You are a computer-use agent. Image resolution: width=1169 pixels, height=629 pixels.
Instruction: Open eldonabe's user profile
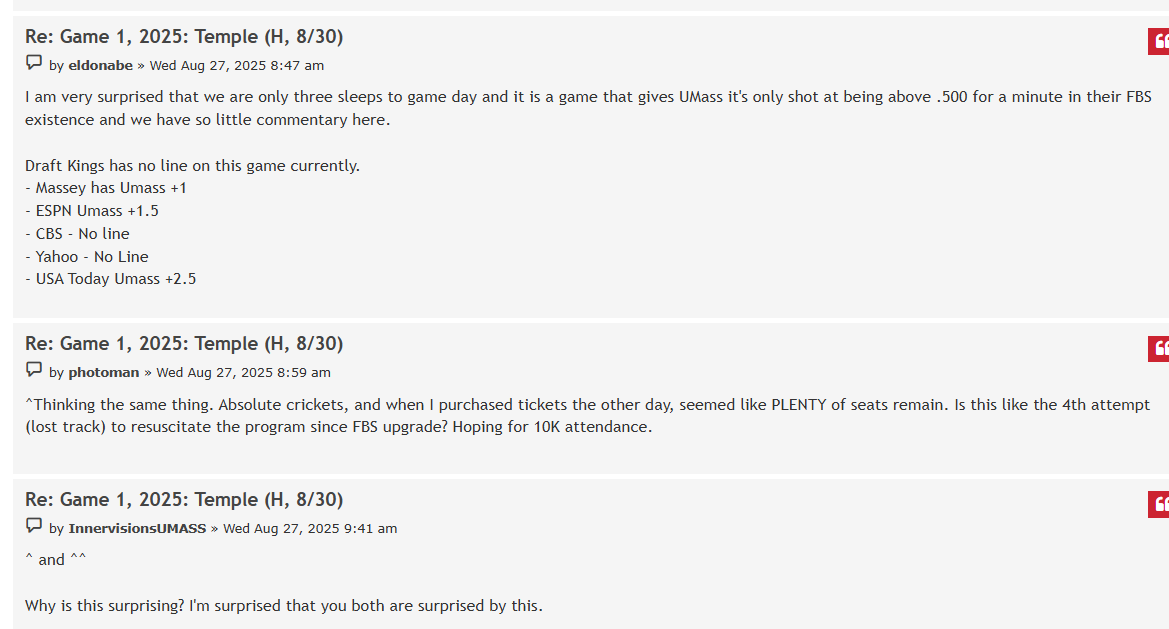coord(100,66)
